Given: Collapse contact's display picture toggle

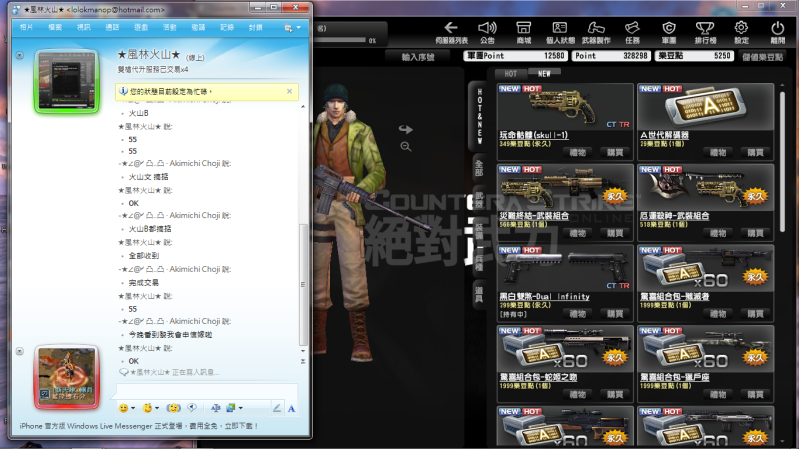Looking at the screenshot, I should [19, 55].
